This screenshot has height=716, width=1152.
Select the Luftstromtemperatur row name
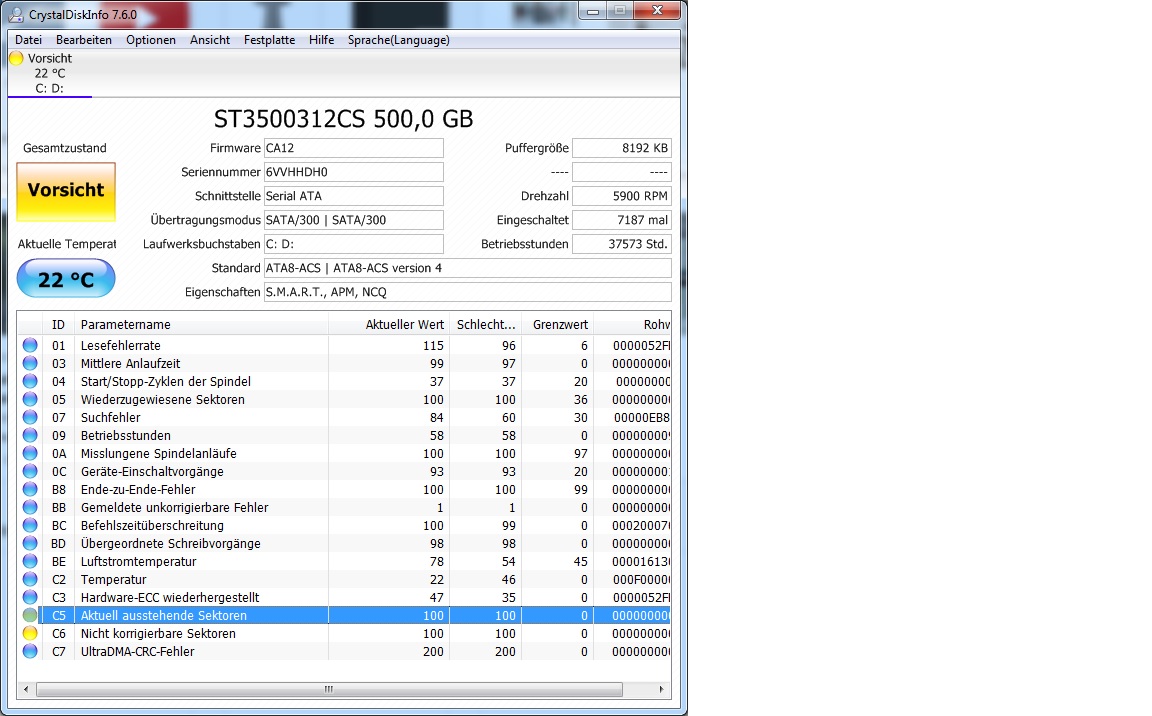(x=138, y=561)
